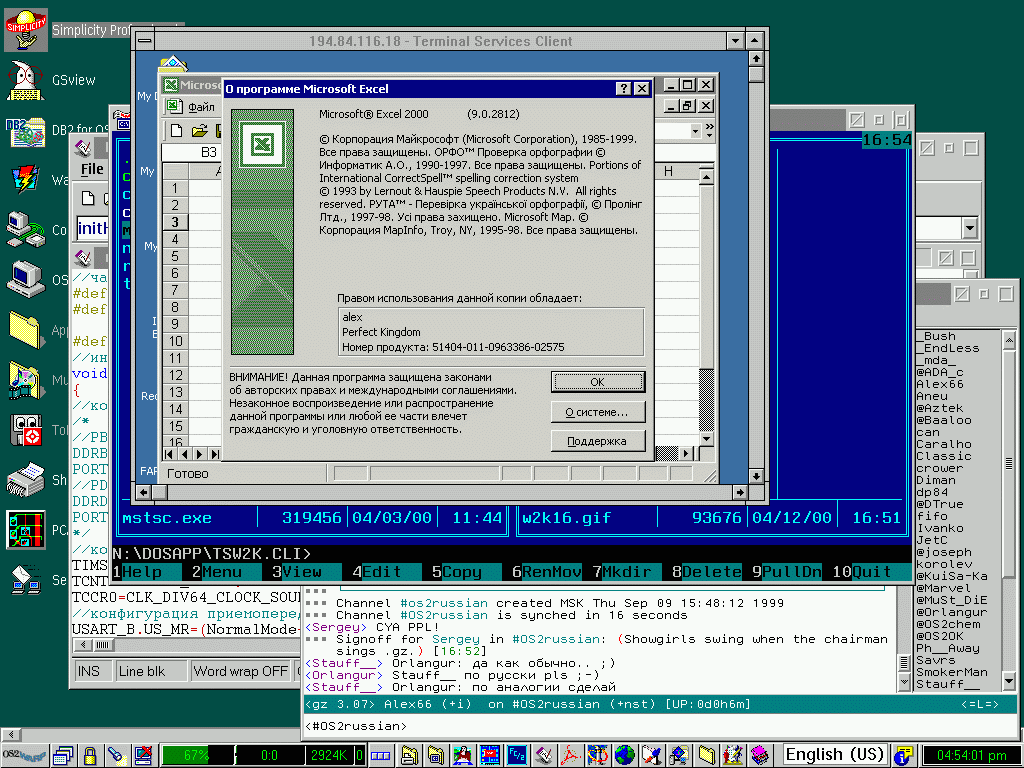Open the lightning-bolt desktop icon
The image size is (1024, 768).
(x=25, y=180)
